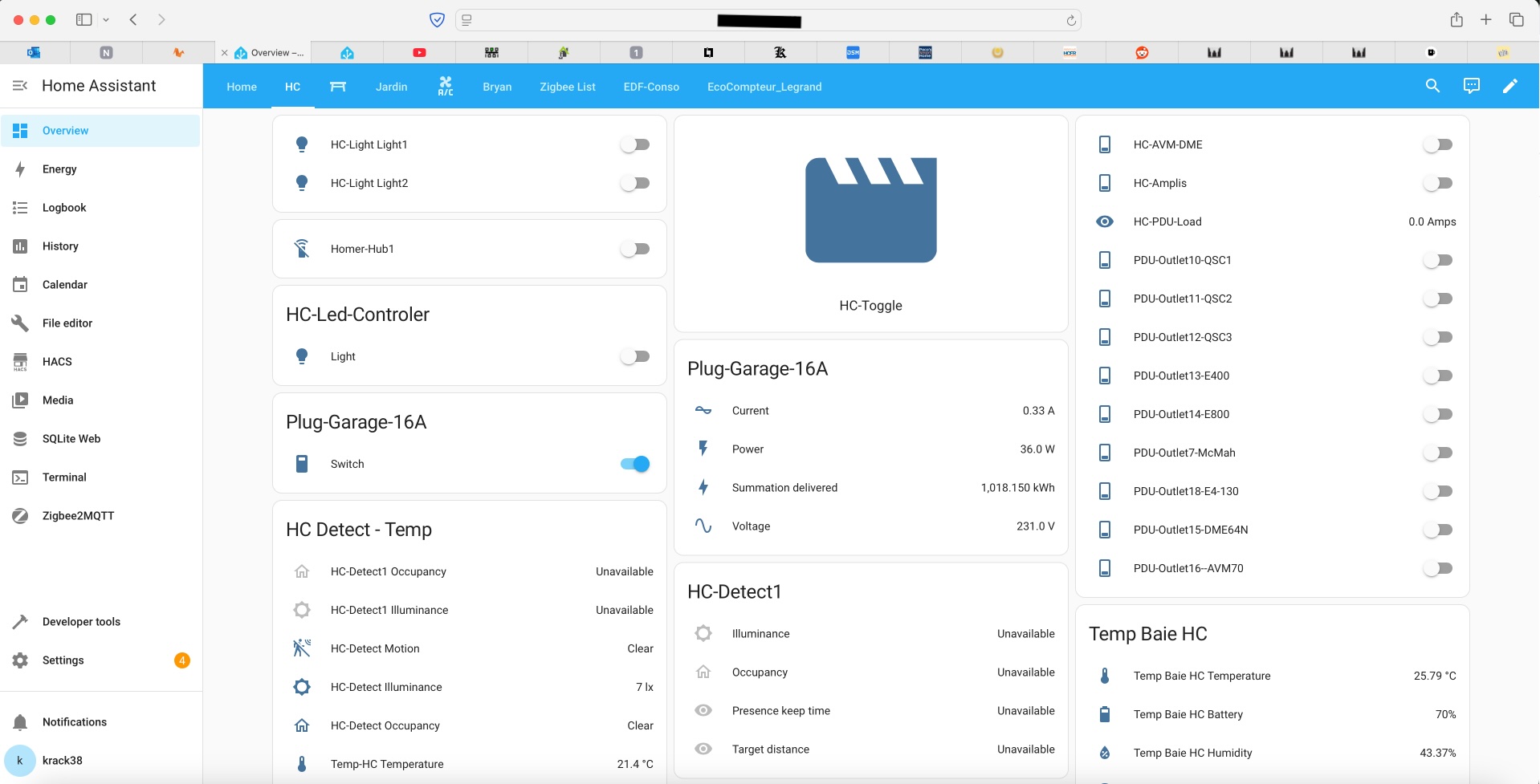Click the edit dashboard pencil icon
Viewport: 1540px width, 784px height.
(x=1509, y=86)
